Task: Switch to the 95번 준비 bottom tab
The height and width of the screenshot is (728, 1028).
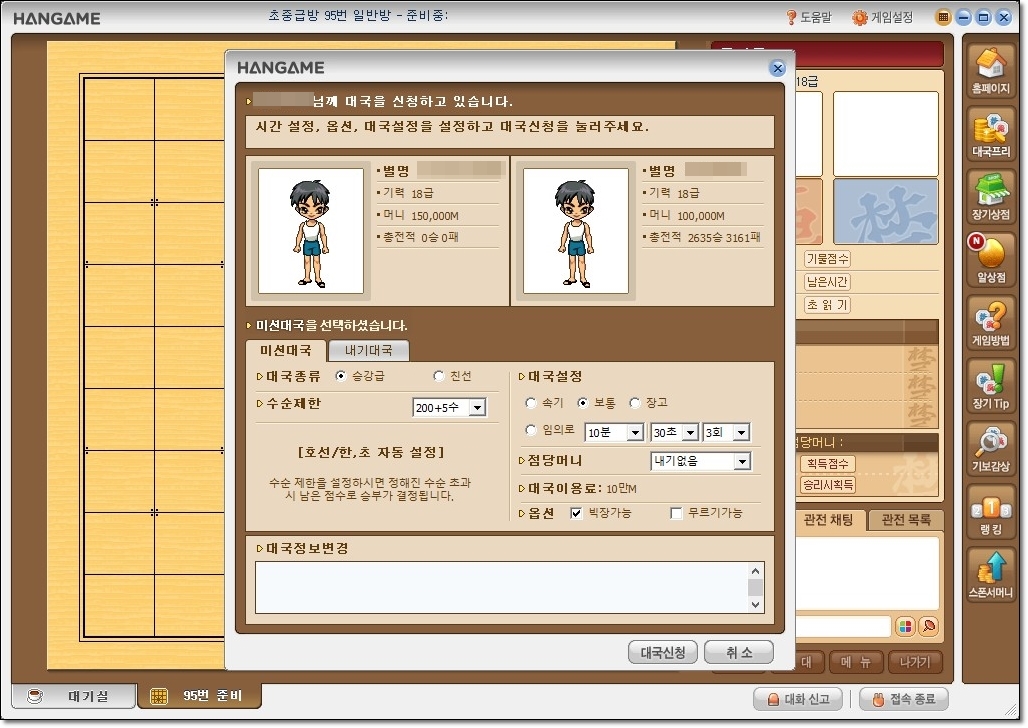Action: [x=200, y=696]
